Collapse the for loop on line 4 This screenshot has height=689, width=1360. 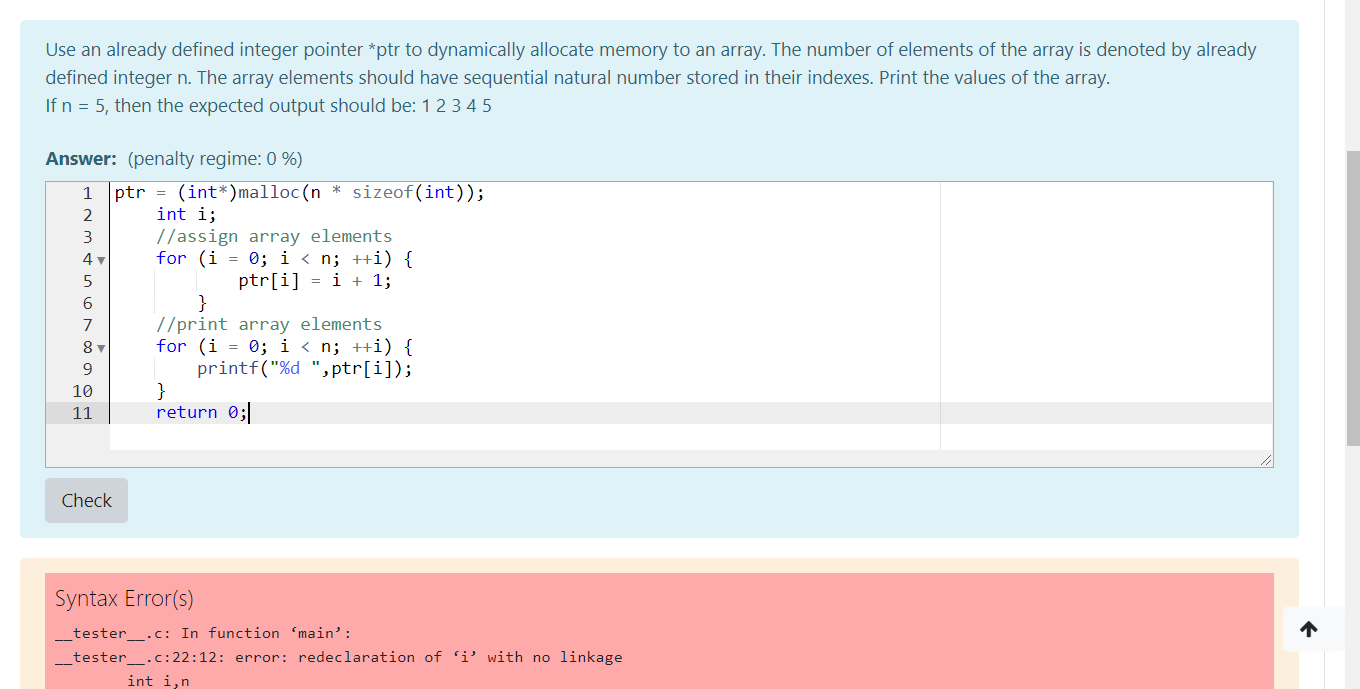pyautogui.click(x=101, y=259)
